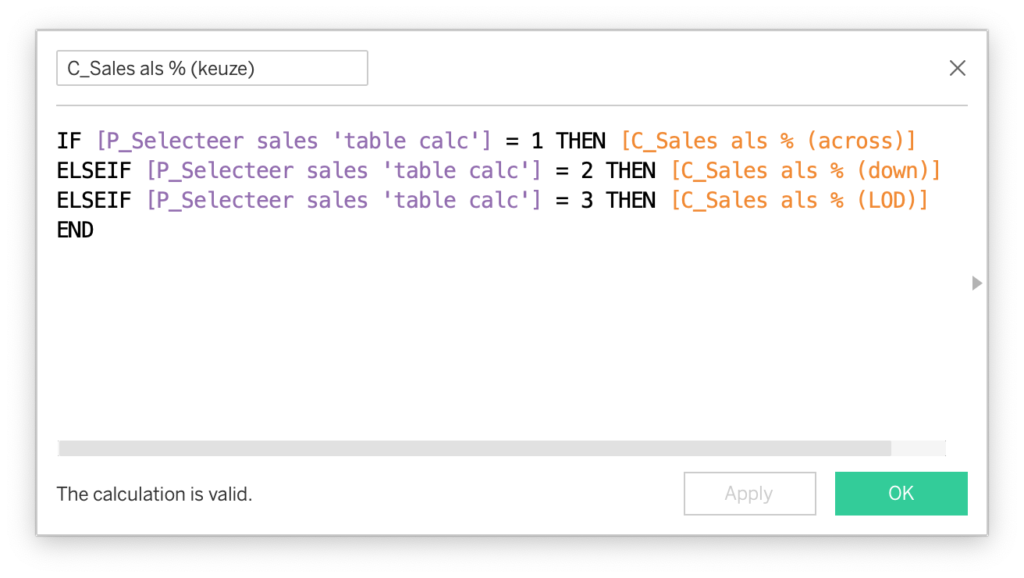1024x578 pixels.
Task: Click the number 3 in the formula
Action: coord(587,200)
